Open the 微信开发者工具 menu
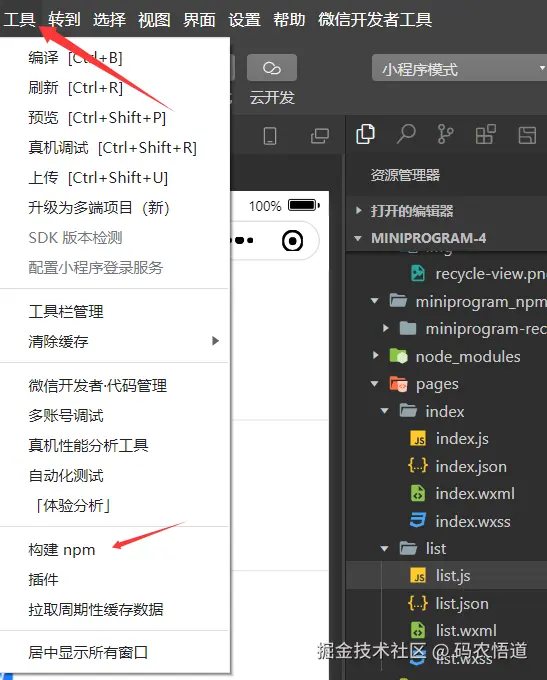 375,20
